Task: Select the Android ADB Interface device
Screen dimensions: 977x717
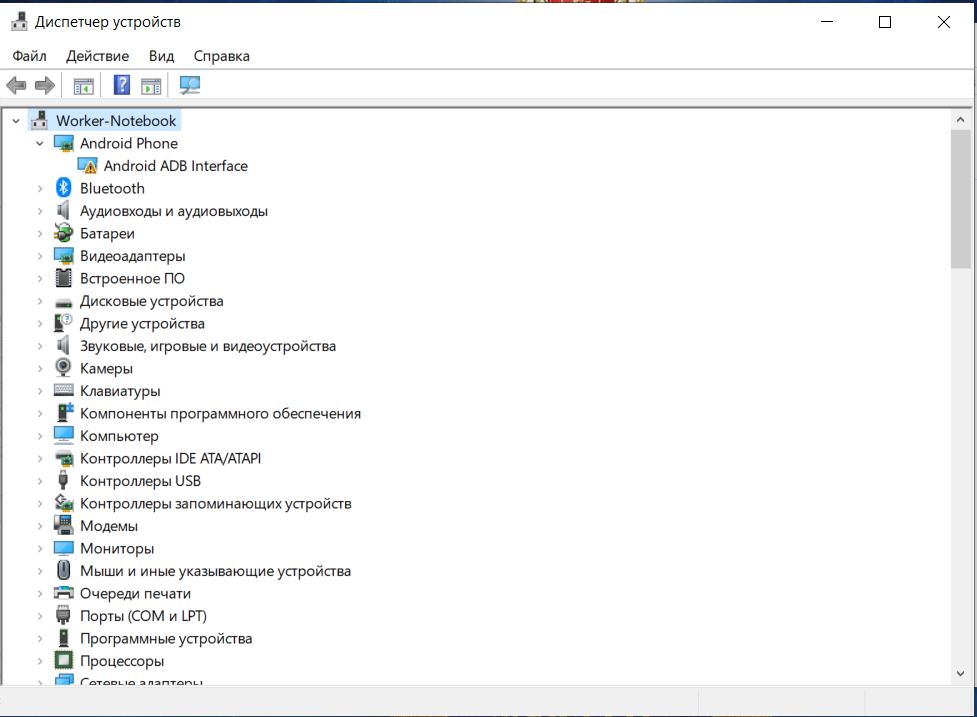Action: (176, 166)
